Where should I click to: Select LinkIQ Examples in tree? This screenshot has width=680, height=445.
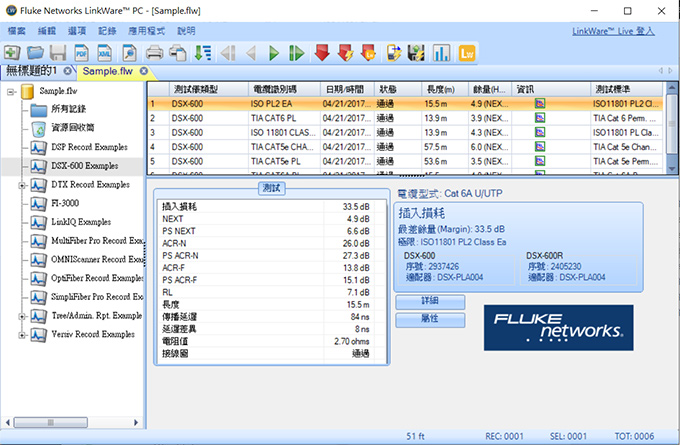pyautogui.click(x=81, y=222)
